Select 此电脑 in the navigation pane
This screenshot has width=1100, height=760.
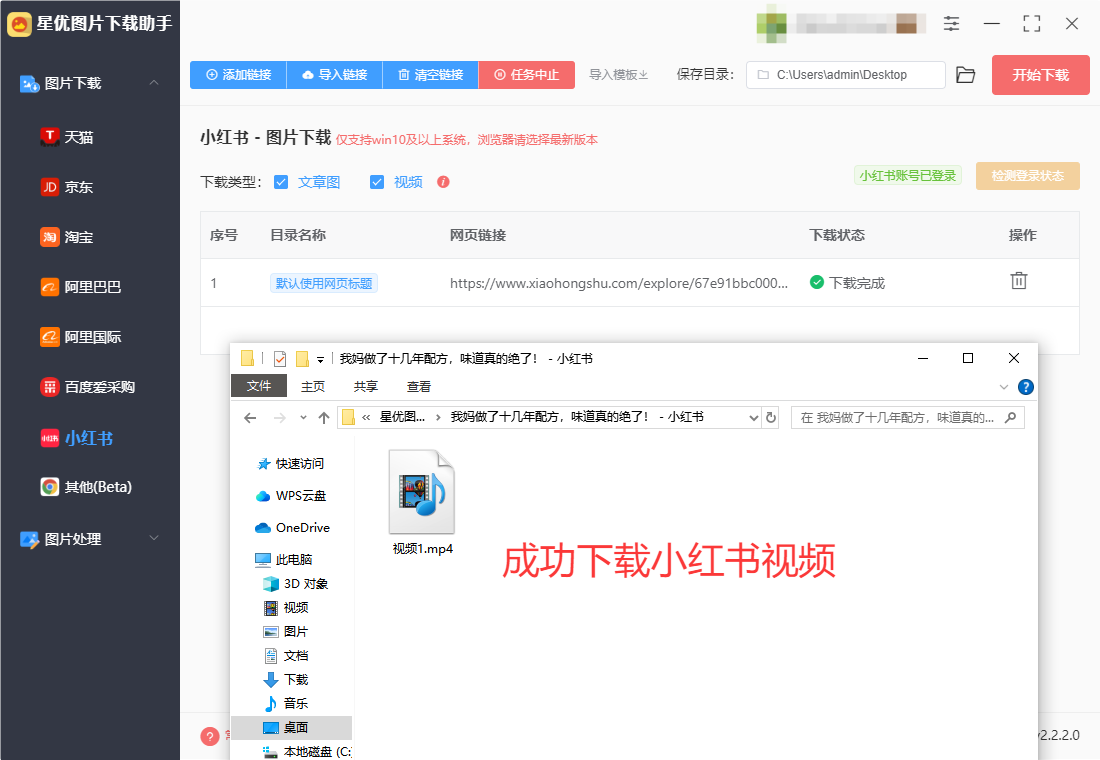coord(284,559)
